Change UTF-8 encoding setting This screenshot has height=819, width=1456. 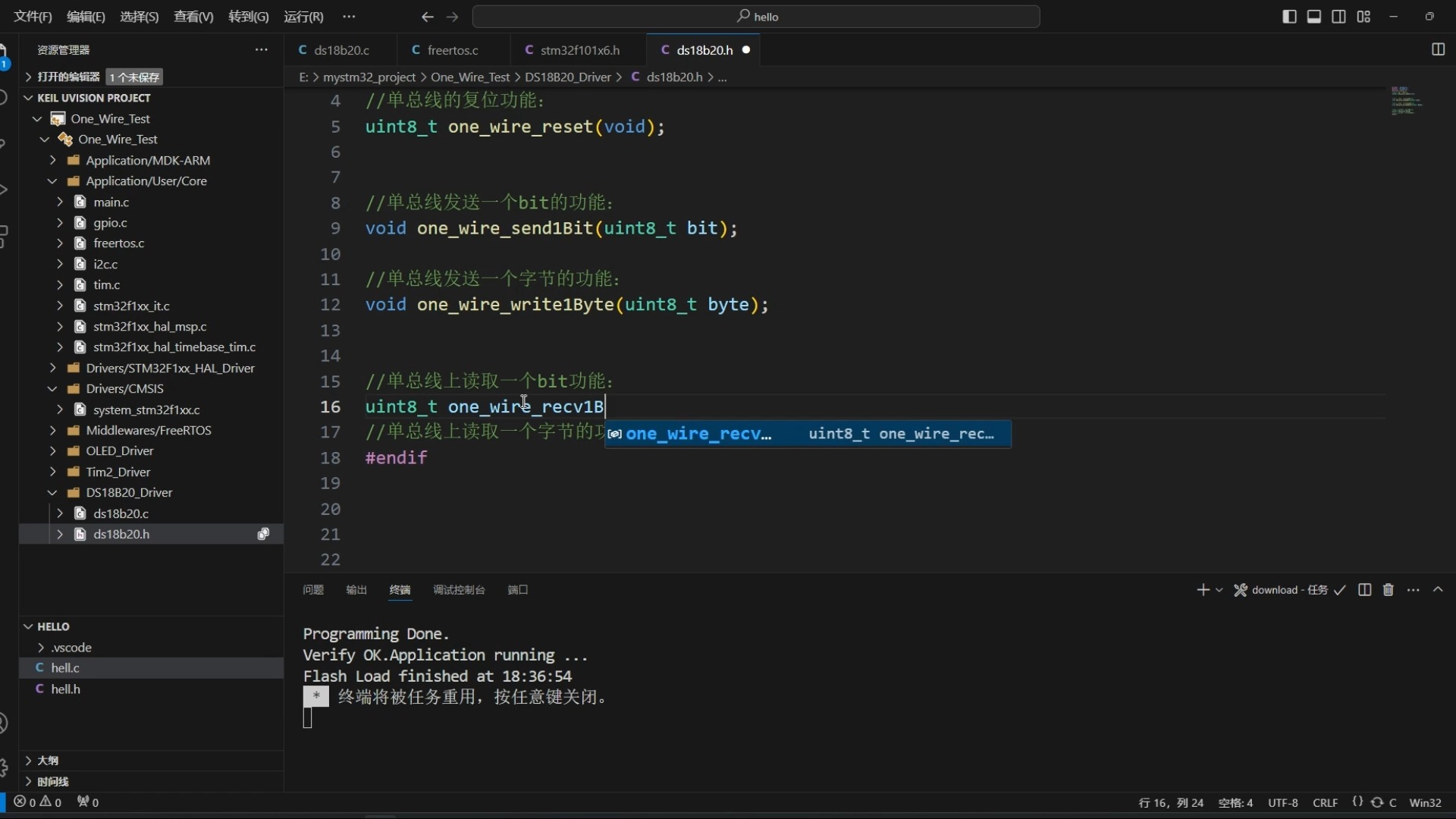tap(1283, 802)
